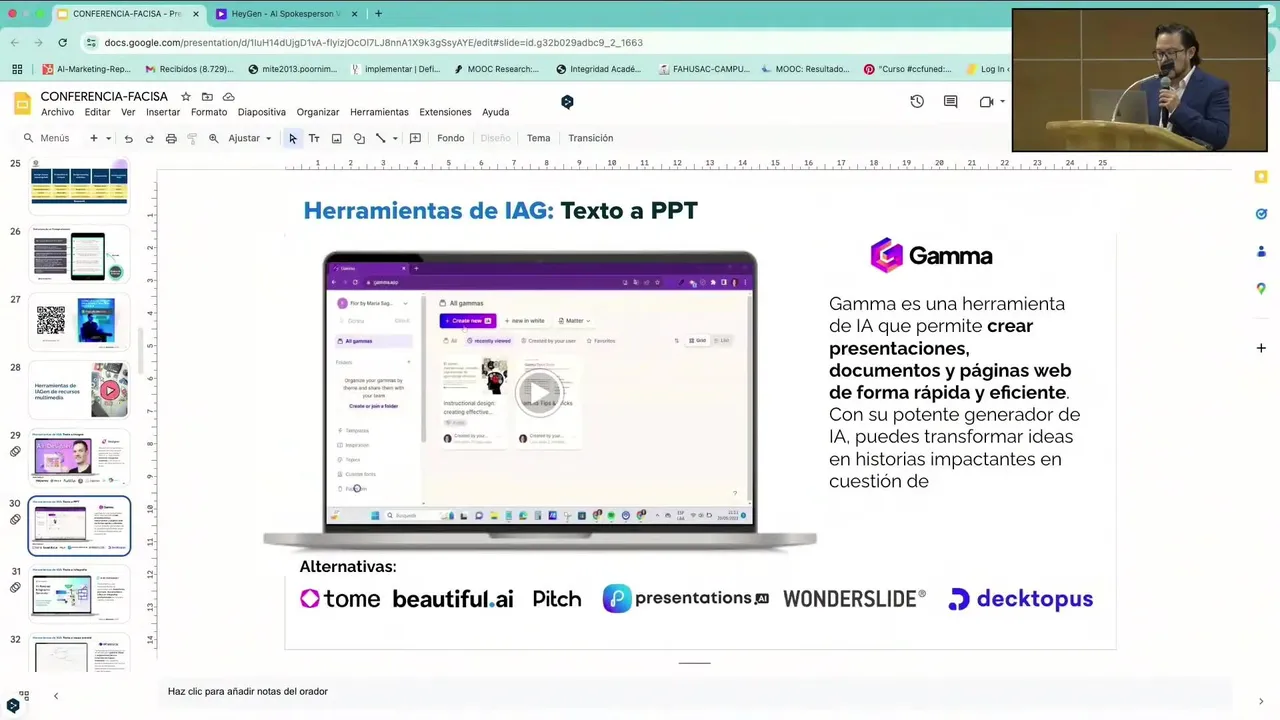Add a new slide with plus icon
This screenshot has width=1280, height=720.
click(94, 138)
